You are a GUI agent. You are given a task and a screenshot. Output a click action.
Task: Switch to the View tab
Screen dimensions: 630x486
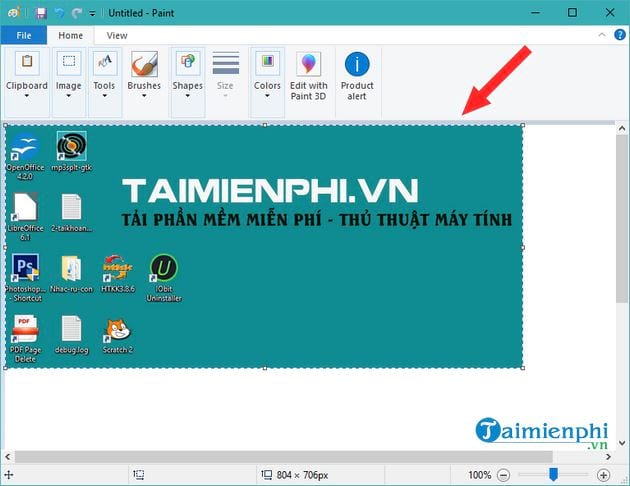pyautogui.click(x=117, y=35)
